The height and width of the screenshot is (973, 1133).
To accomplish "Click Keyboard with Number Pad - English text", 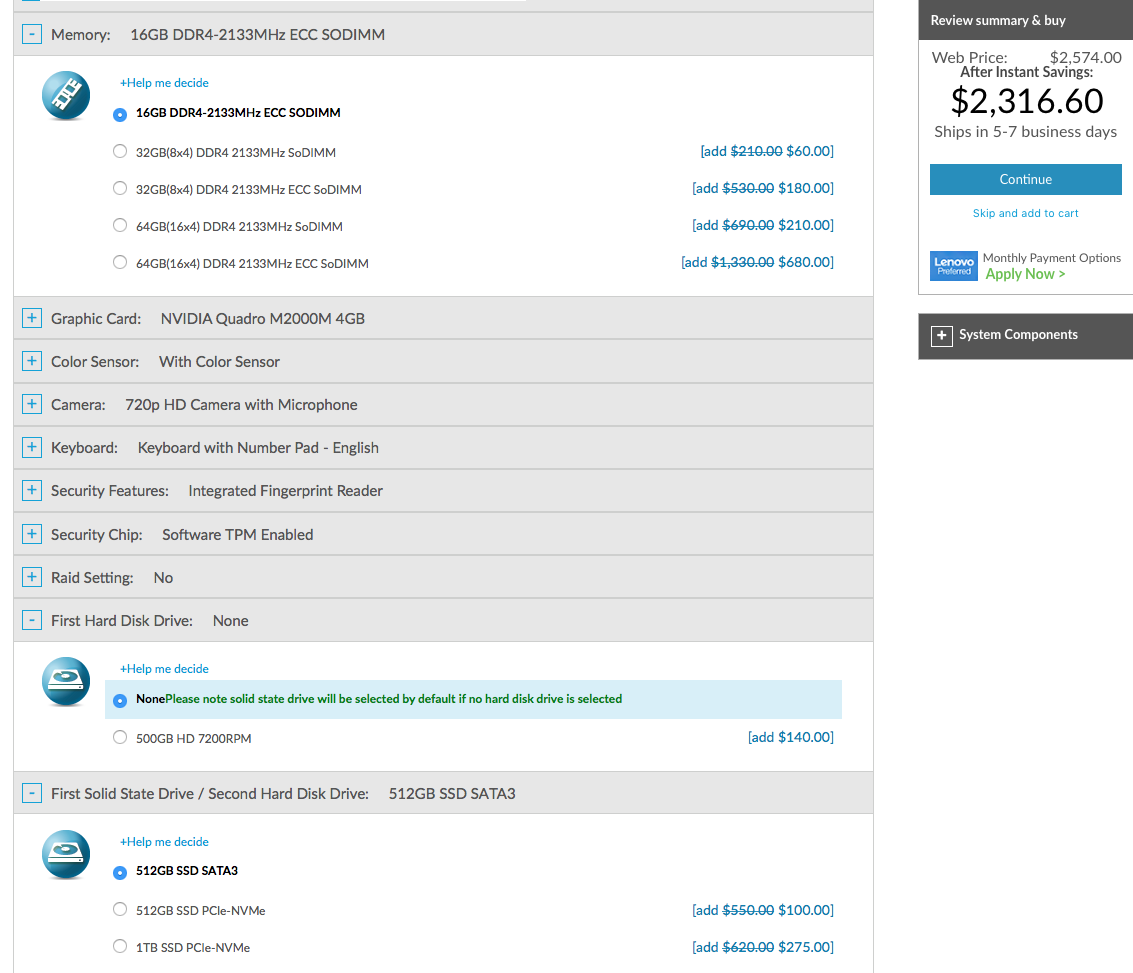I will tap(258, 448).
